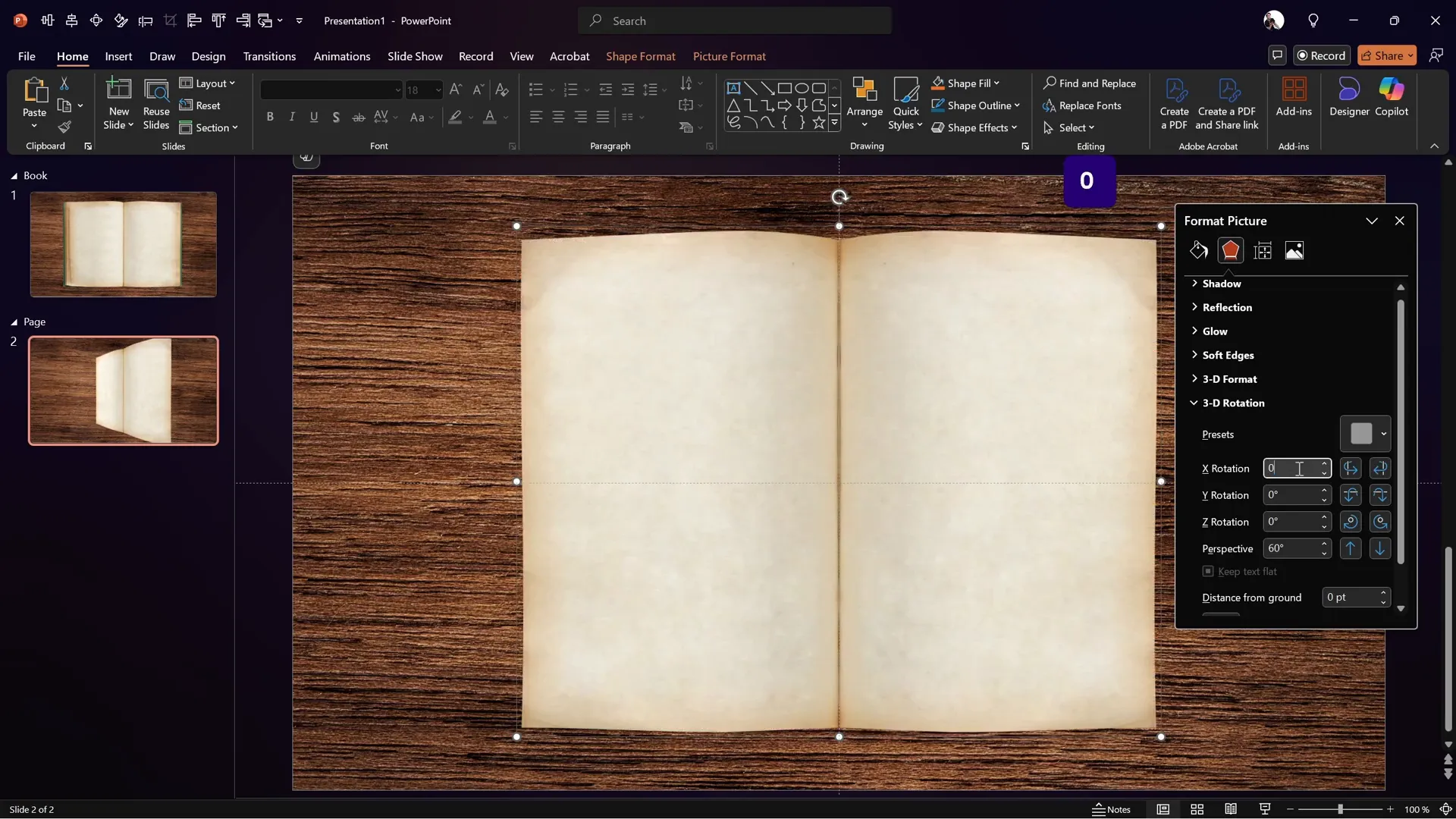Screen dimensions: 1456x819
Task: Start Slide Show from status bar icon
Action: pyautogui.click(x=1265, y=809)
